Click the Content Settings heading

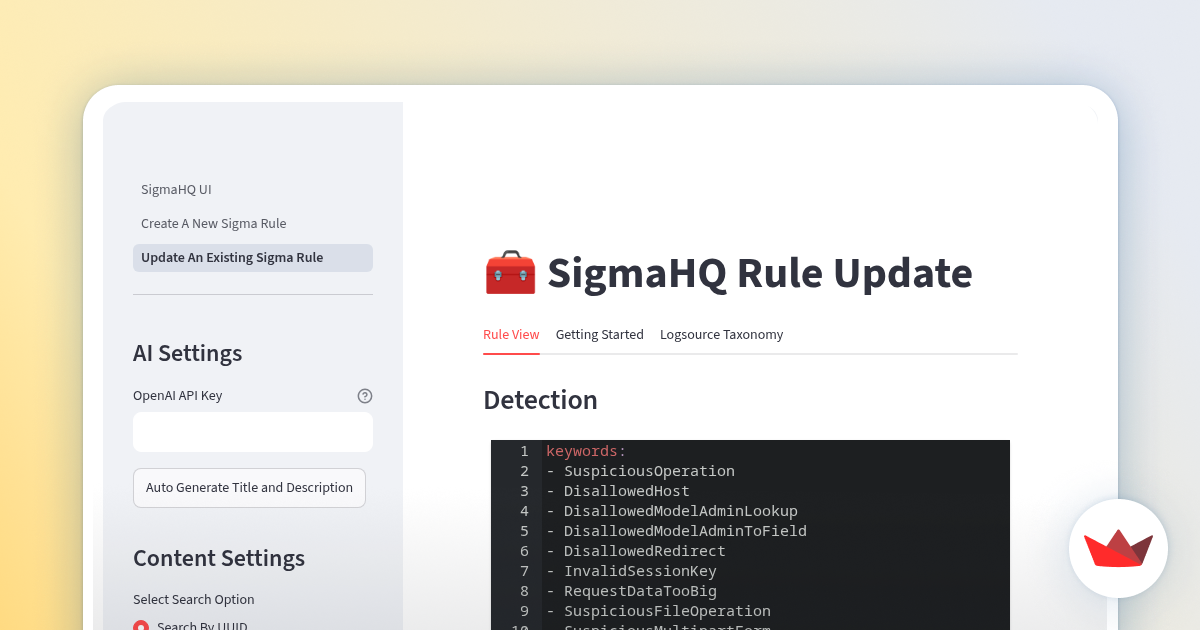tap(219, 558)
